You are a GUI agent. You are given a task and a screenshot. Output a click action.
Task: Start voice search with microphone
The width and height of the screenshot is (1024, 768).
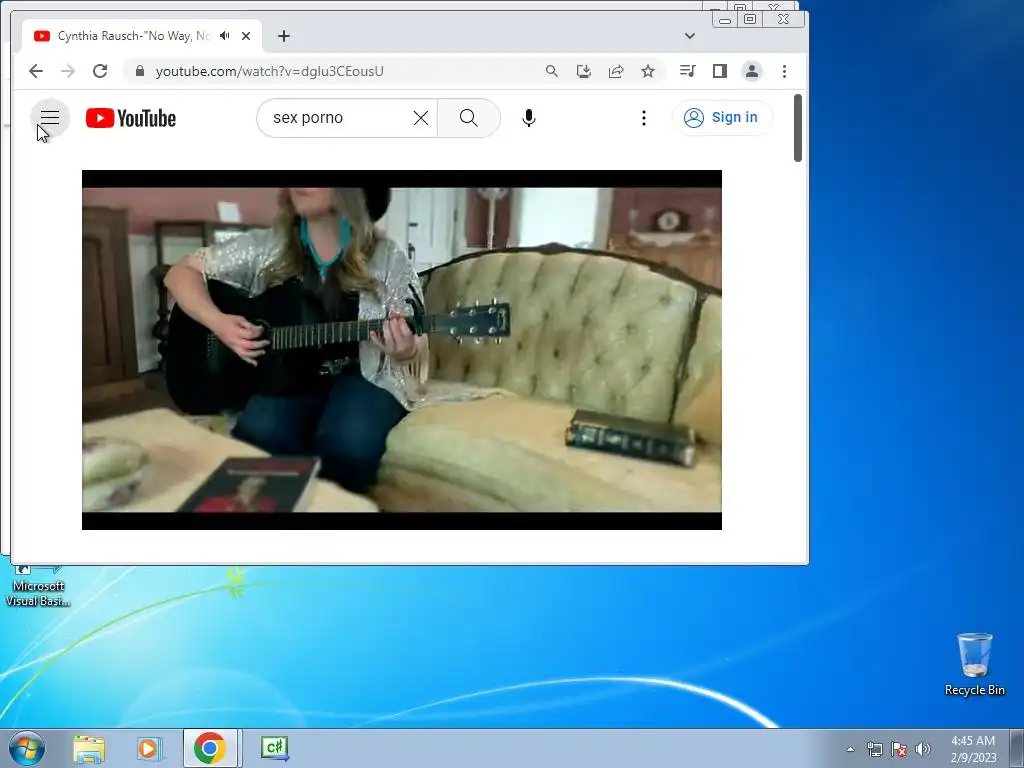pos(529,118)
